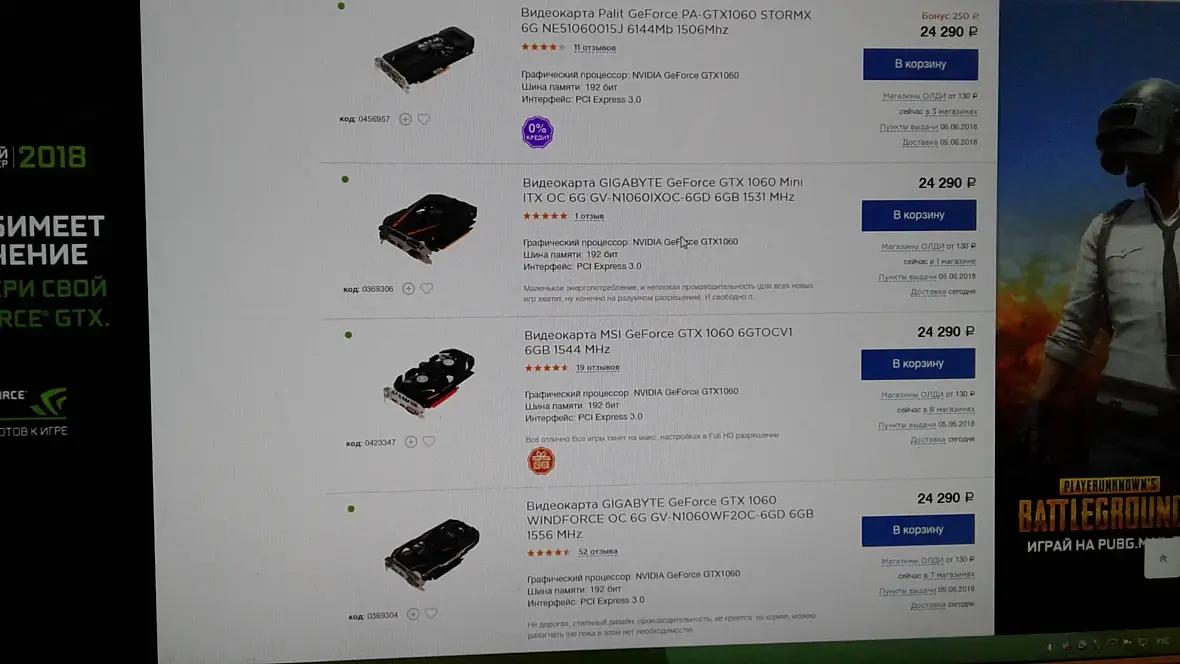Add GIGABYTE WINDFORCE OC card to cart
The height and width of the screenshot is (664, 1180).
tap(918, 530)
